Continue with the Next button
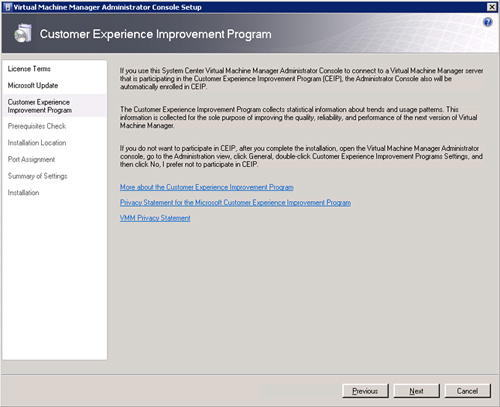The width and height of the screenshot is (500, 407). pos(417,391)
